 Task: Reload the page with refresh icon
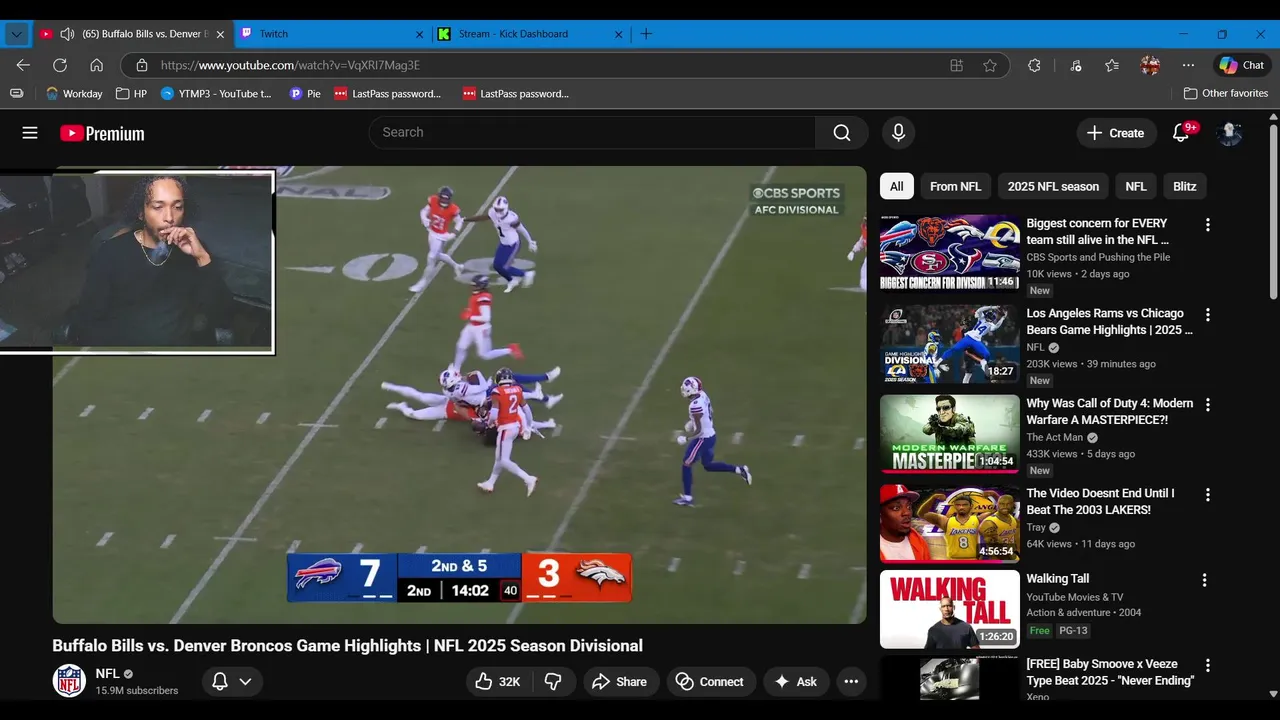pyautogui.click(x=60, y=65)
